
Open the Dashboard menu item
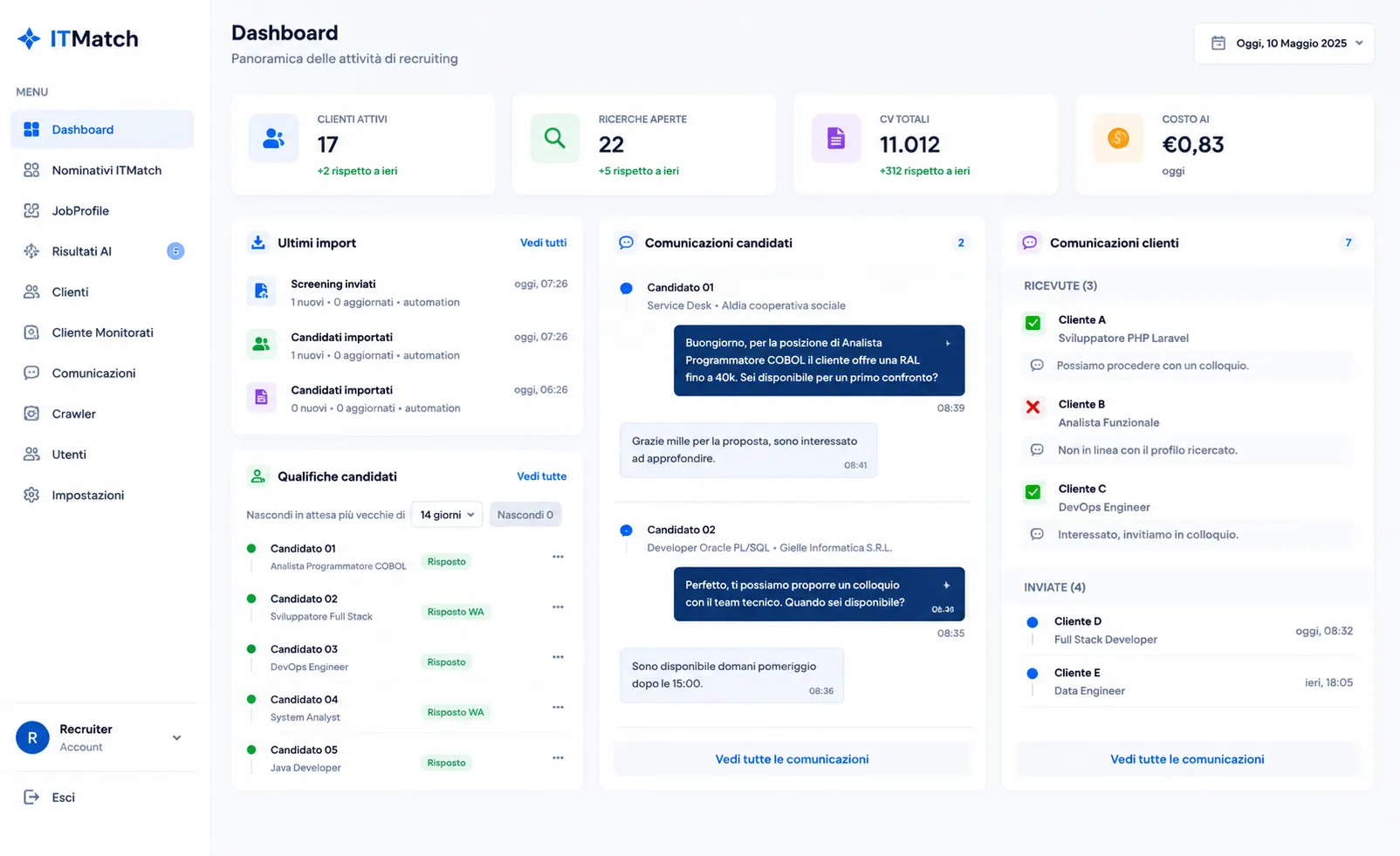(x=102, y=129)
